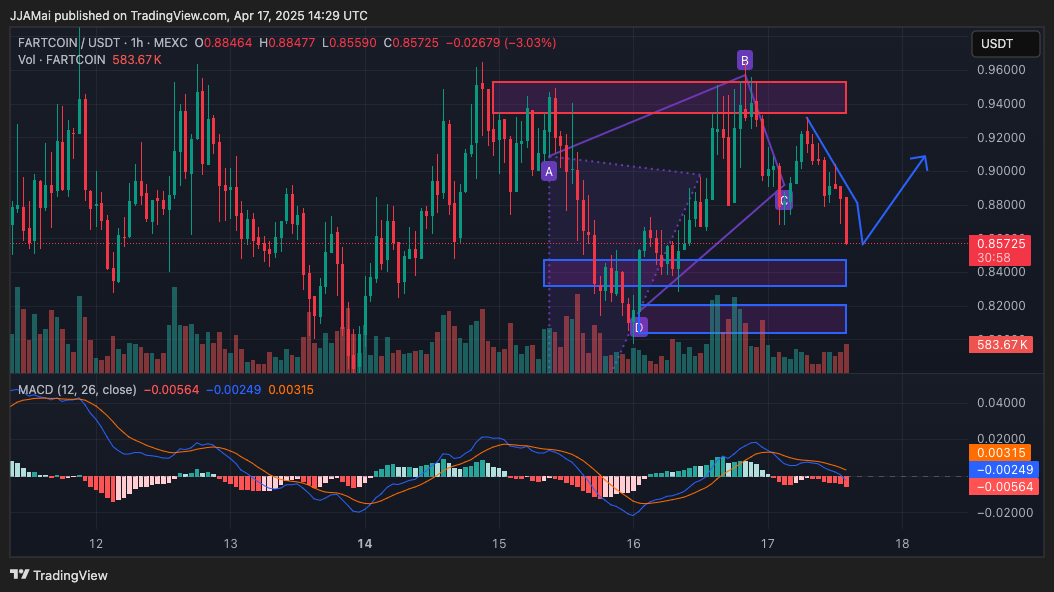Click the 0.88000 price axis label
The image size is (1054, 592).
click(x=1001, y=204)
